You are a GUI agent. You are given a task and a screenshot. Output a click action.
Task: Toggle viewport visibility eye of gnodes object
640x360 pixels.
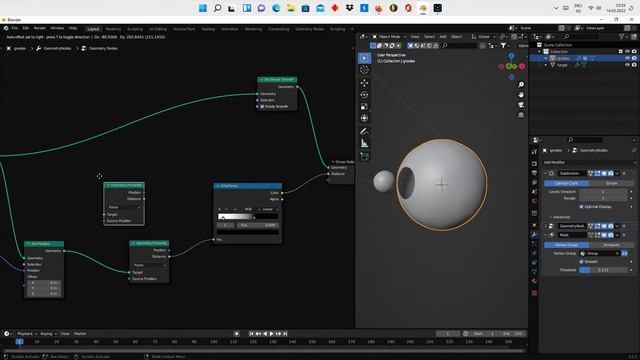(627, 58)
